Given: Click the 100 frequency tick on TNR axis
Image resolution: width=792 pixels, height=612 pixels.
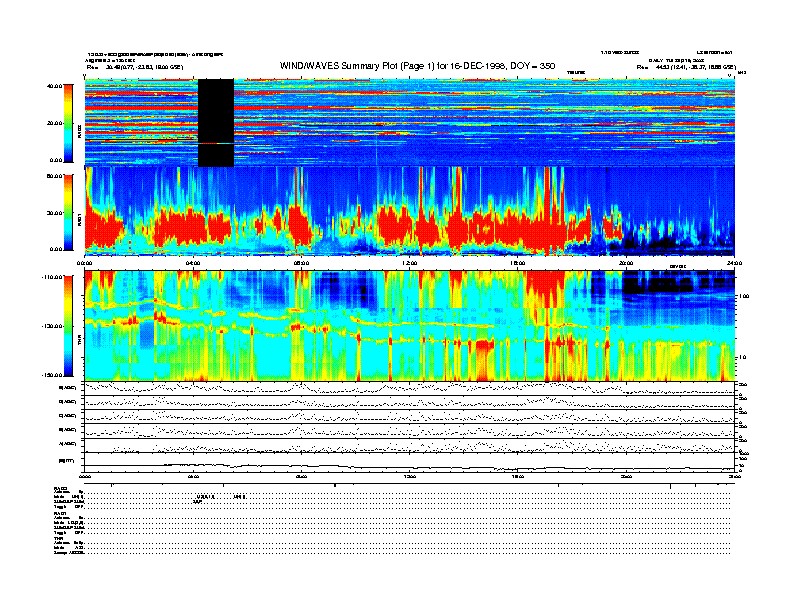Looking at the screenshot, I should click(x=743, y=296).
